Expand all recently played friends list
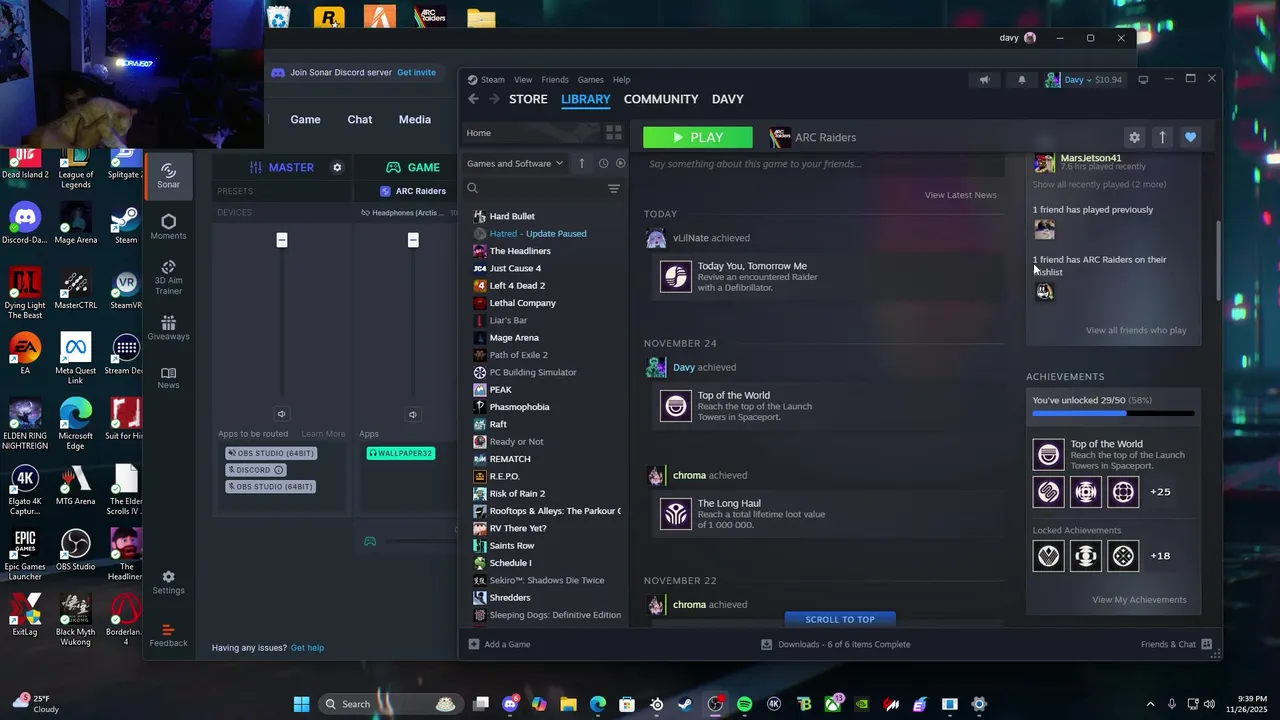The height and width of the screenshot is (720, 1280). point(1099,184)
